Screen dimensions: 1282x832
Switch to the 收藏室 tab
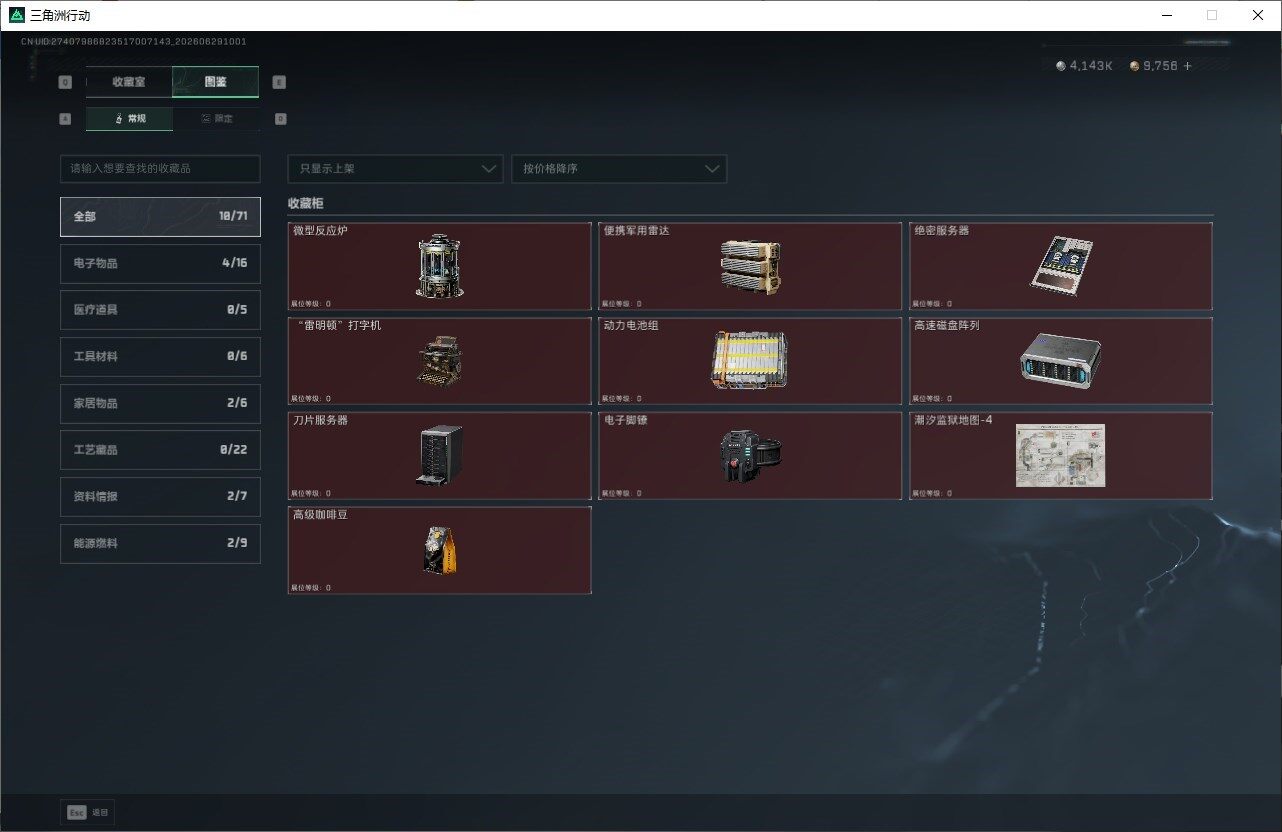129,82
